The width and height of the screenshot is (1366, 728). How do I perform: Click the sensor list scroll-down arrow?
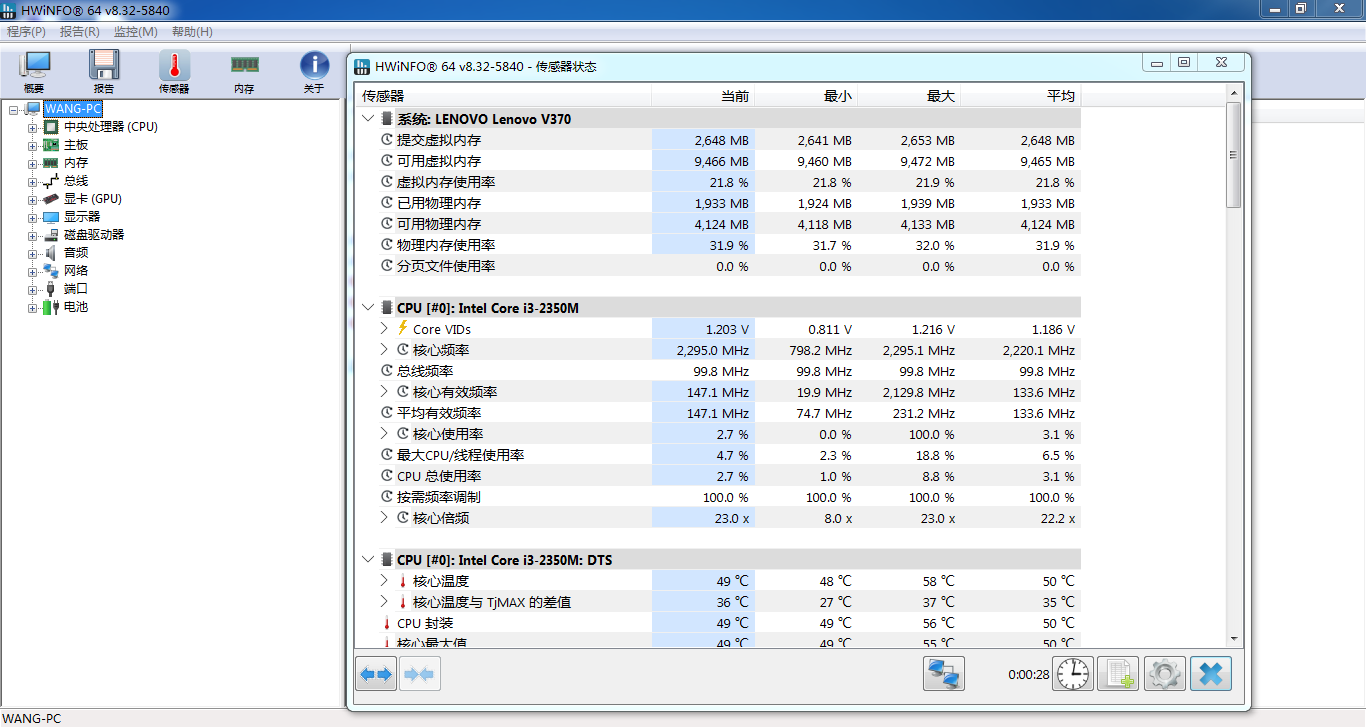pyautogui.click(x=1233, y=639)
